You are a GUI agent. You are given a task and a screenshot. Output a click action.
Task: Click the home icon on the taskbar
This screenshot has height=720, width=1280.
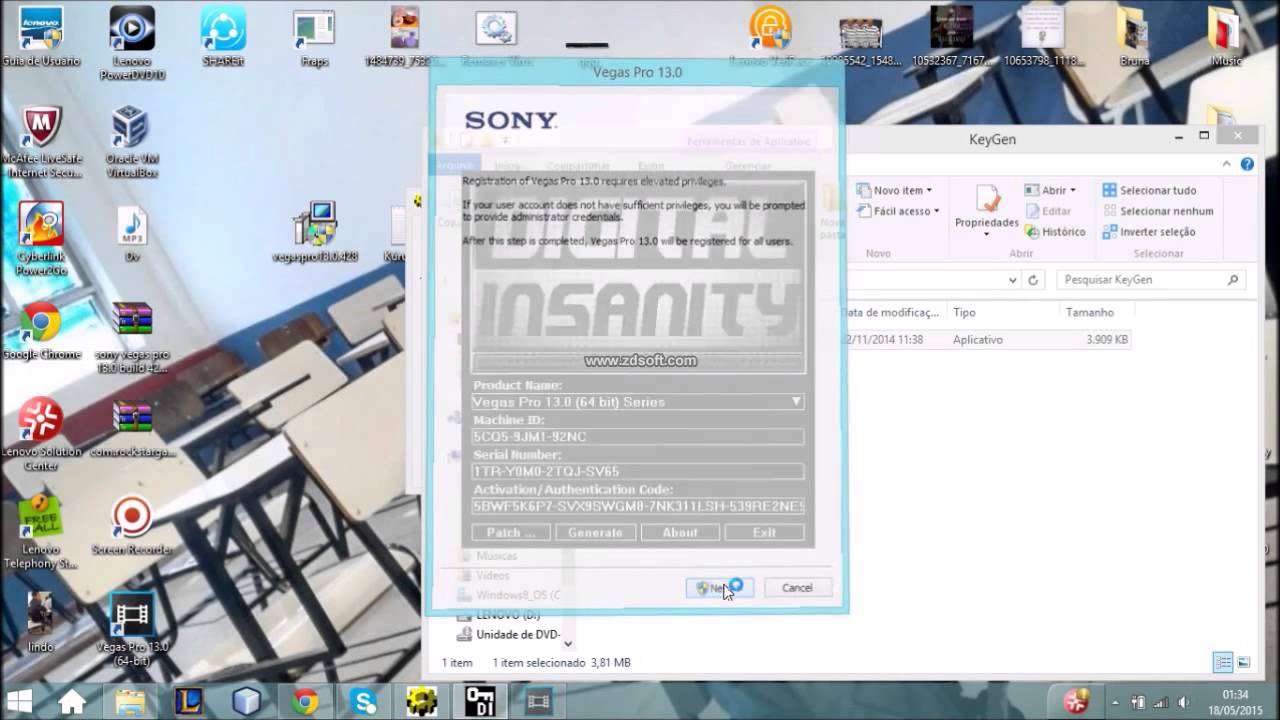[x=71, y=701]
